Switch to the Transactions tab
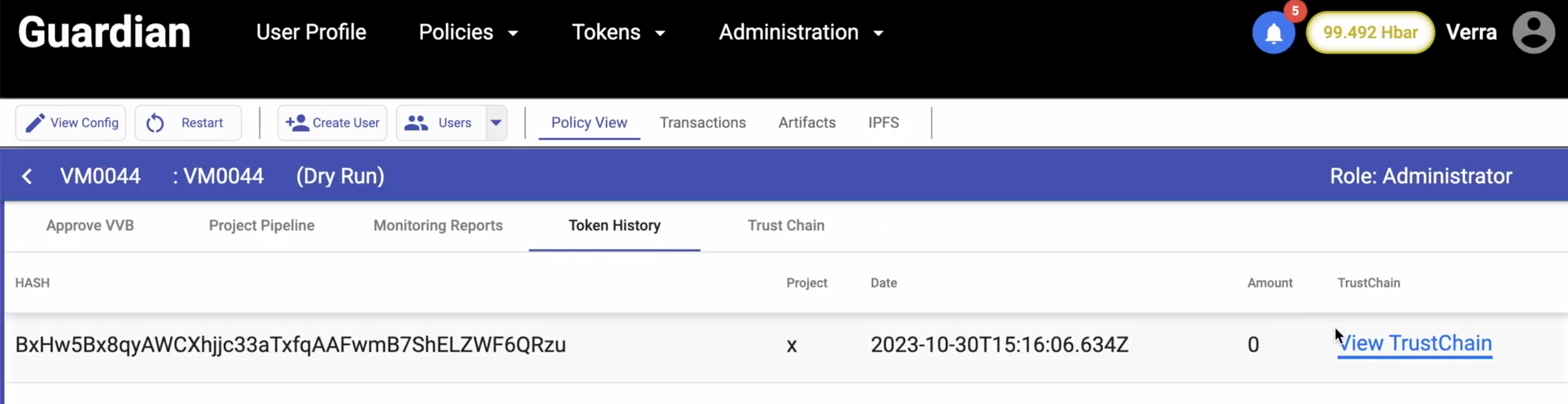The height and width of the screenshot is (404, 1568). coord(703,122)
